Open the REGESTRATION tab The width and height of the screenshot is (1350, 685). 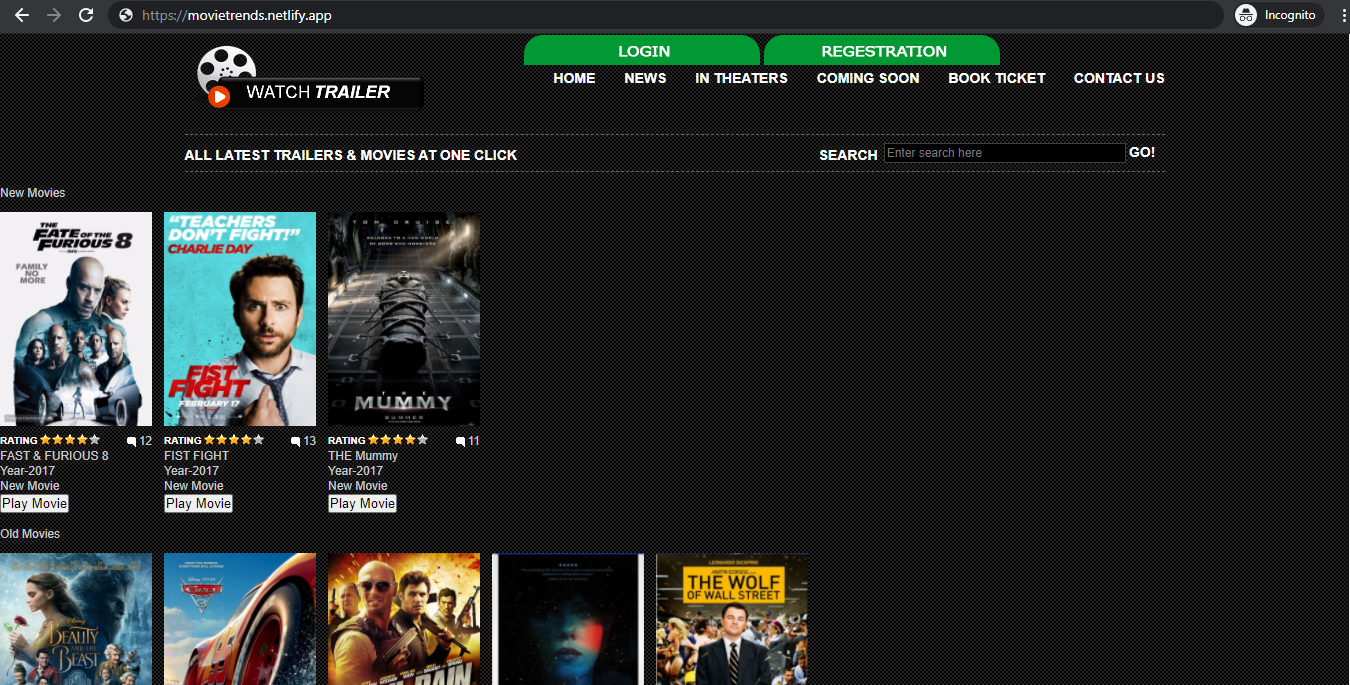point(883,51)
